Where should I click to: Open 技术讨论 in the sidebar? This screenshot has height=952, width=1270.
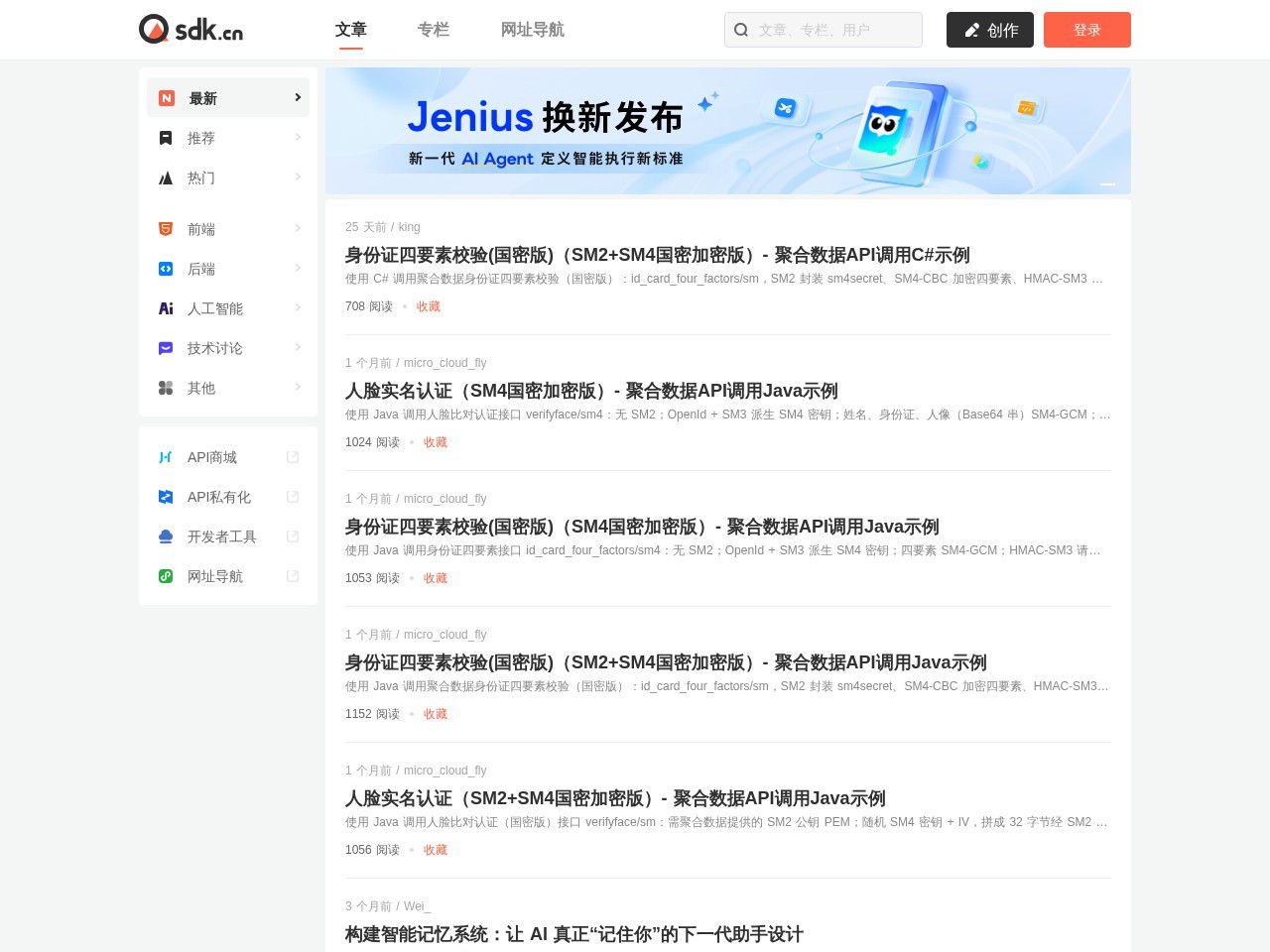(228, 348)
